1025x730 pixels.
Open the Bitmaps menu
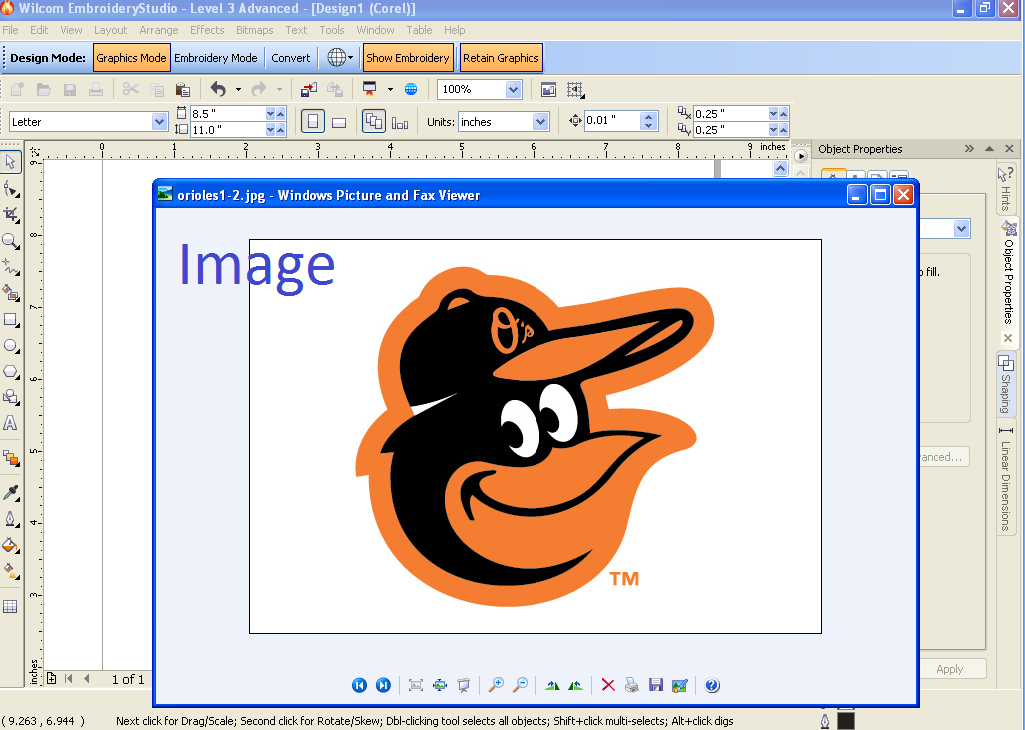254,30
